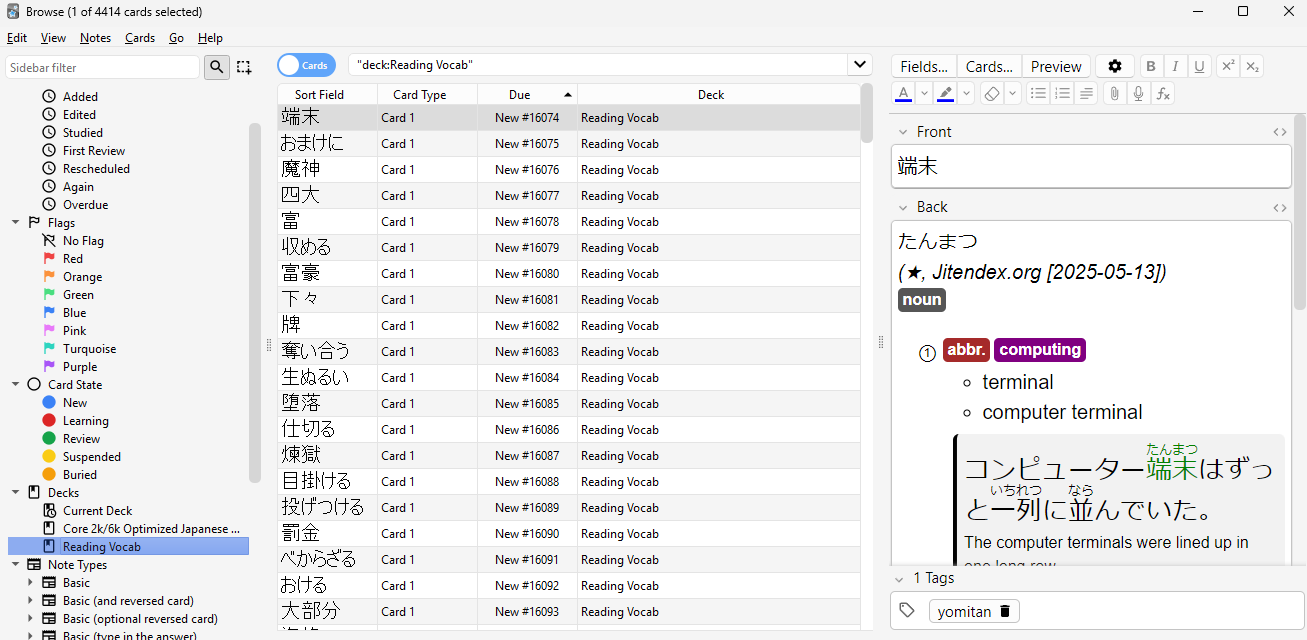Apply the blue text color swatch
Image resolution: width=1307 pixels, height=640 pixels.
pos(904,93)
